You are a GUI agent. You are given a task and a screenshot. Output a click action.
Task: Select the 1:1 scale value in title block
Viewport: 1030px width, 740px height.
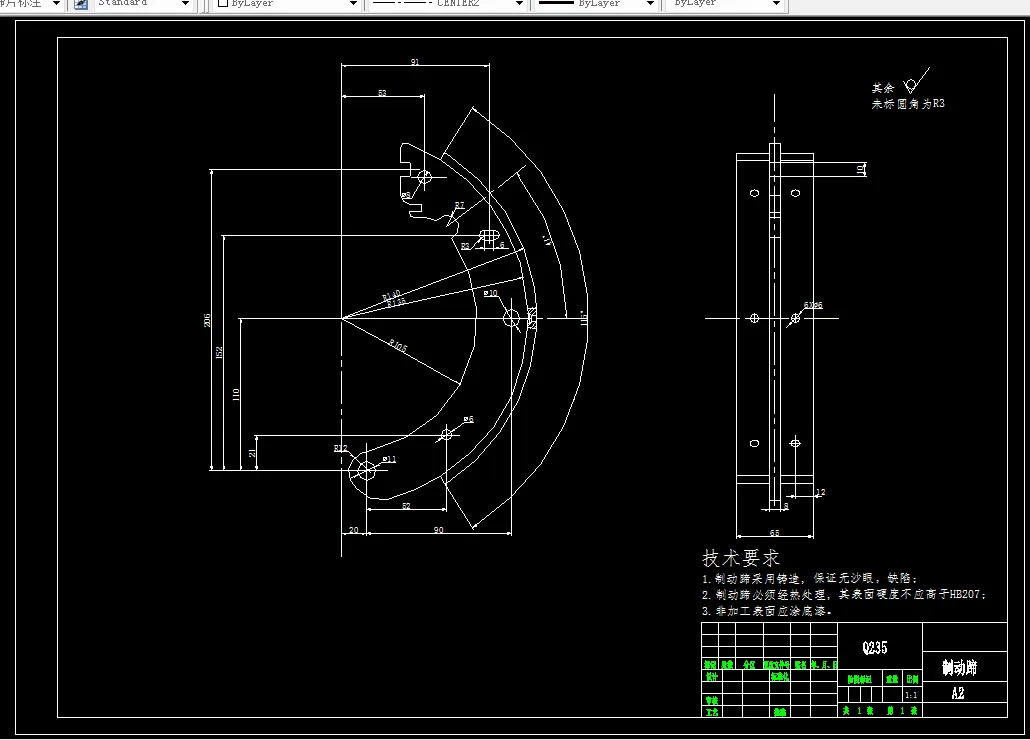coord(911,695)
